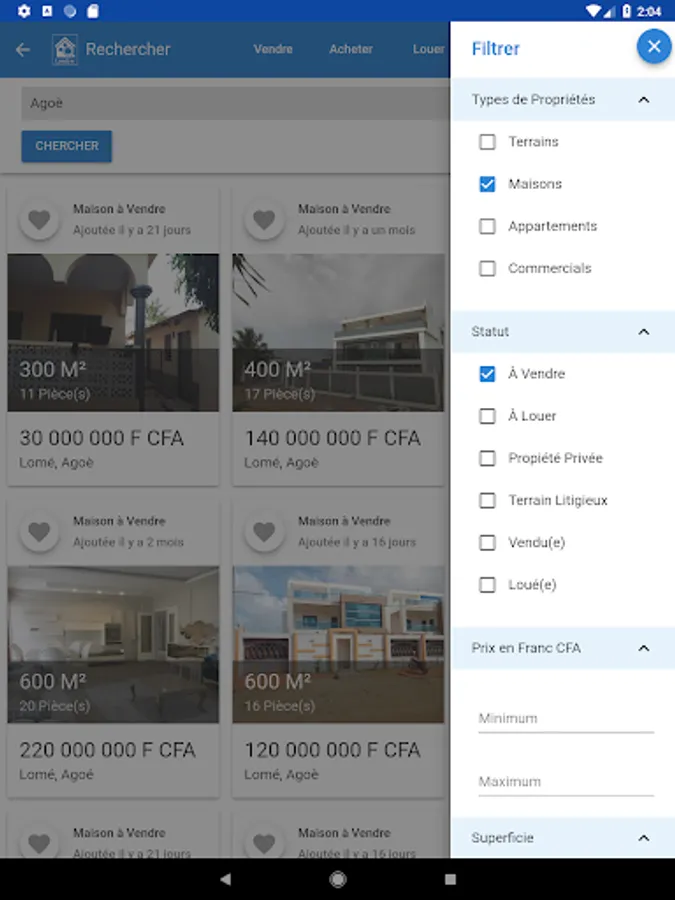The image size is (675, 900).
Task: Check the Loué(e) status
Action: pos(487,584)
